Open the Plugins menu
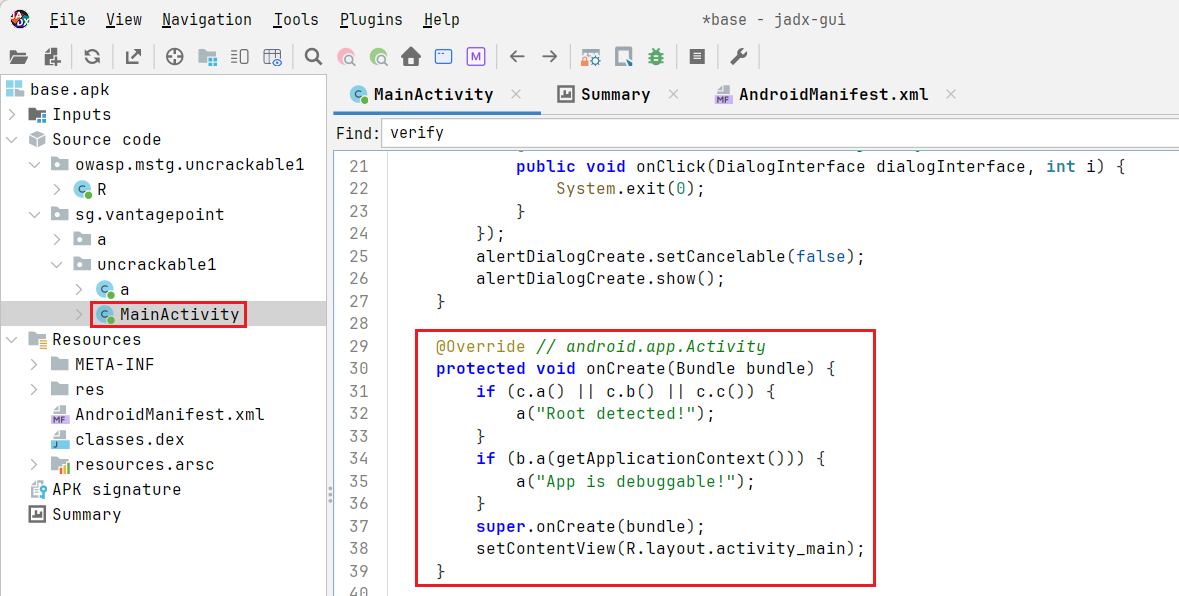This screenshot has height=596, width=1179. [371, 20]
